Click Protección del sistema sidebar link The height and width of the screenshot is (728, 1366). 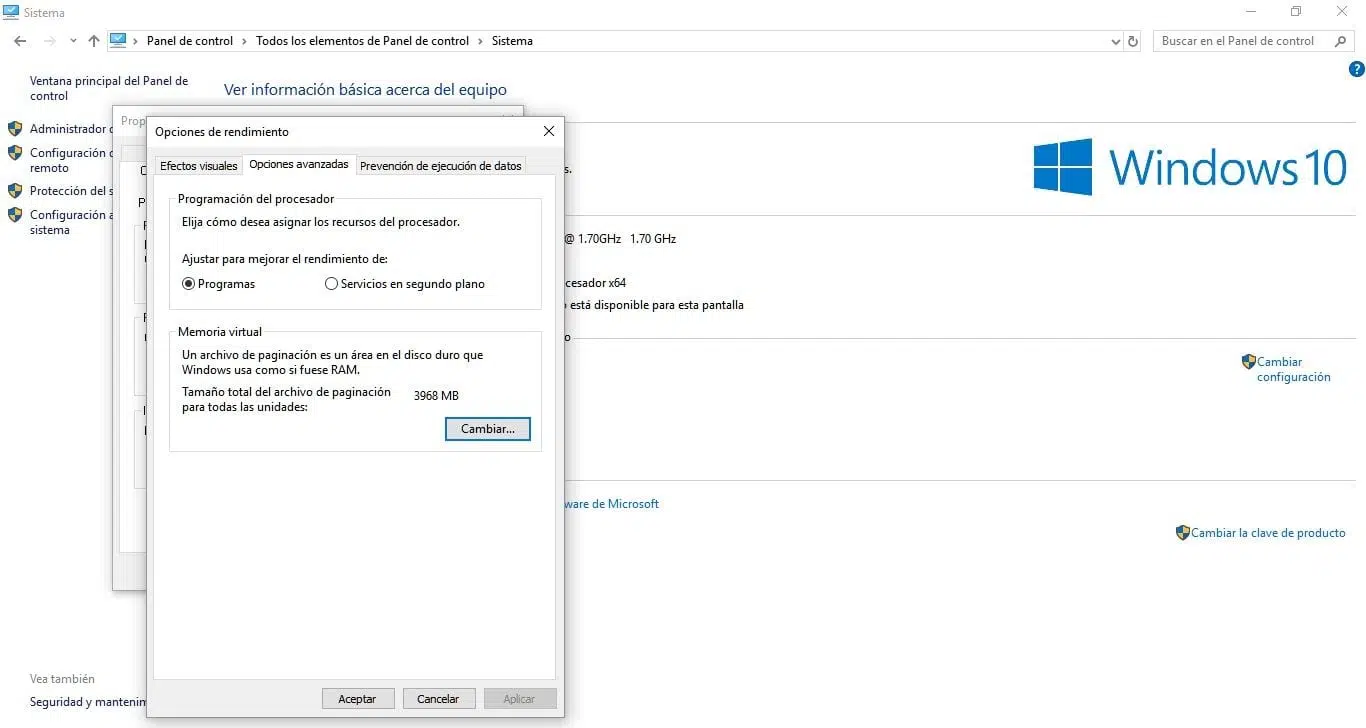click(71, 191)
